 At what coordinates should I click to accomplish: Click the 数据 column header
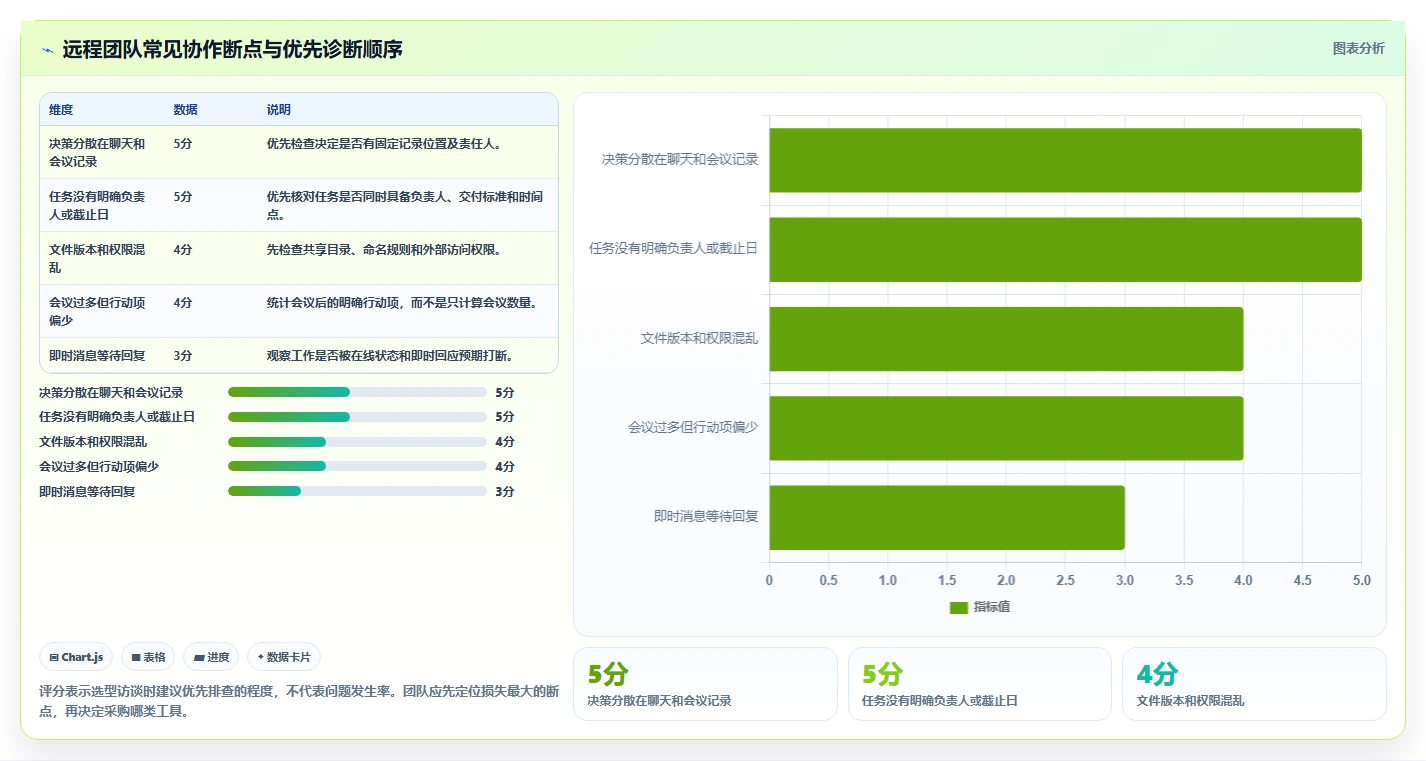click(185, 110)
